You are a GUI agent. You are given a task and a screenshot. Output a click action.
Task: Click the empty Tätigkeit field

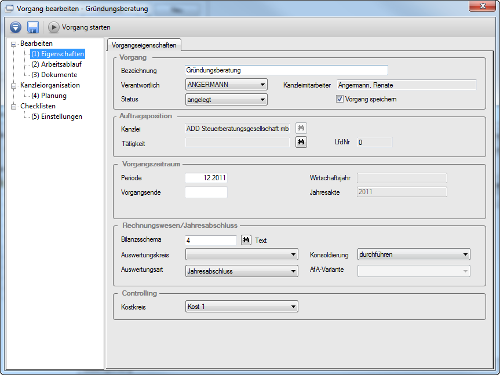tap(237, 143)
